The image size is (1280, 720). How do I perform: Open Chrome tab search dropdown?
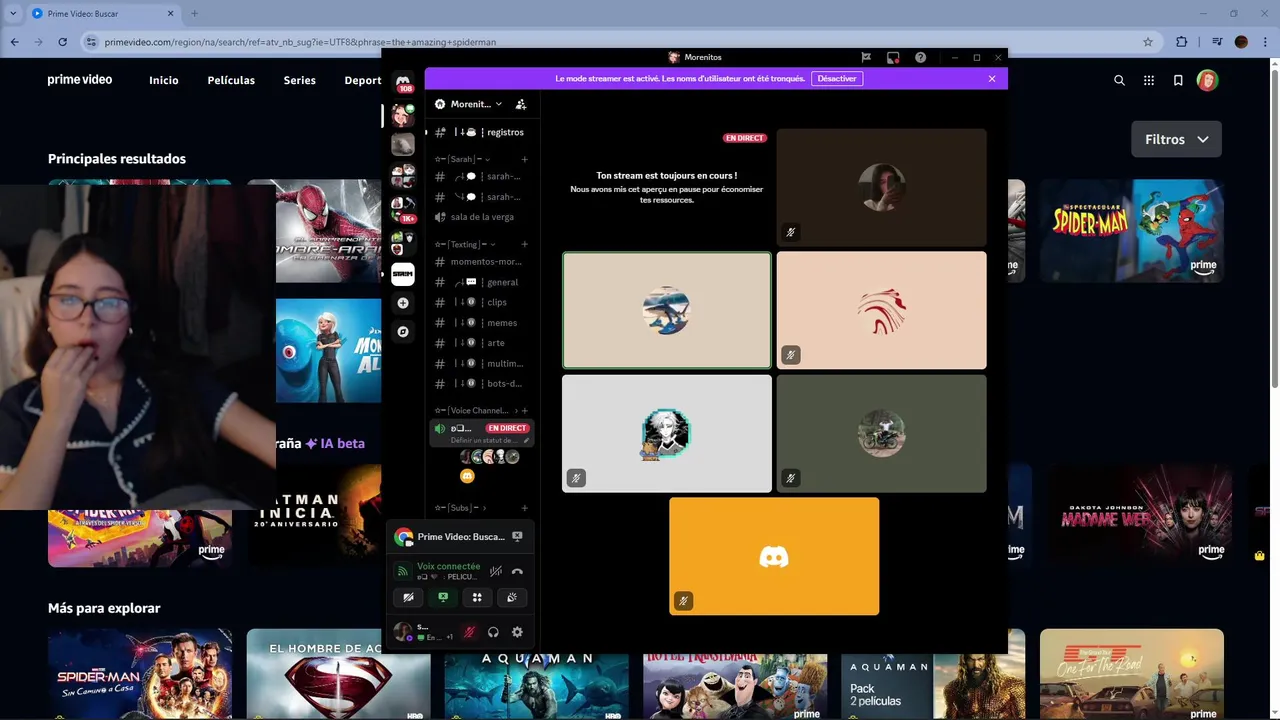[x=12, y=13]
